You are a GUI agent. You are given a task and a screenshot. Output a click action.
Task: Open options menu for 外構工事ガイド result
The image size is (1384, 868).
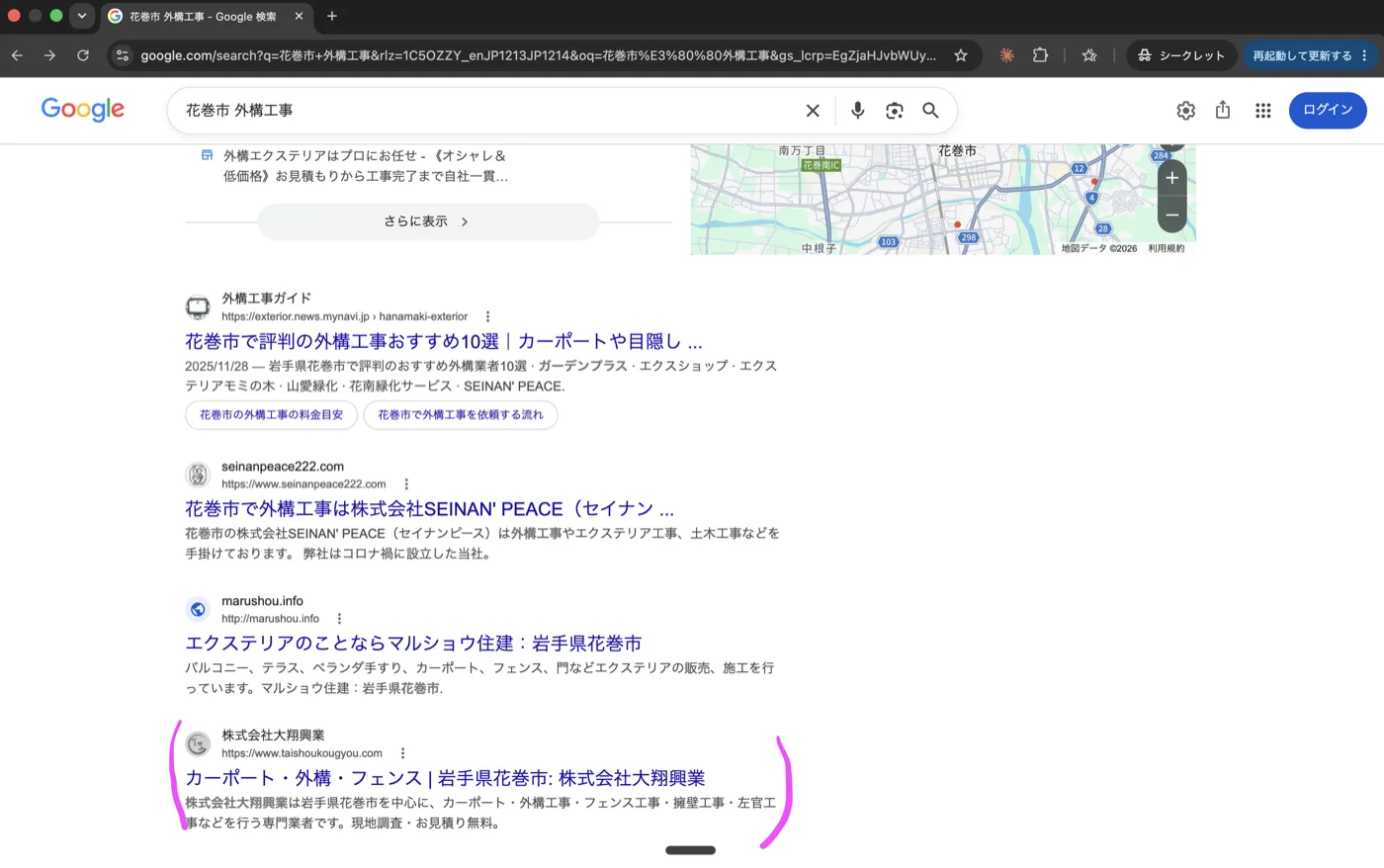tap(487, 316)
